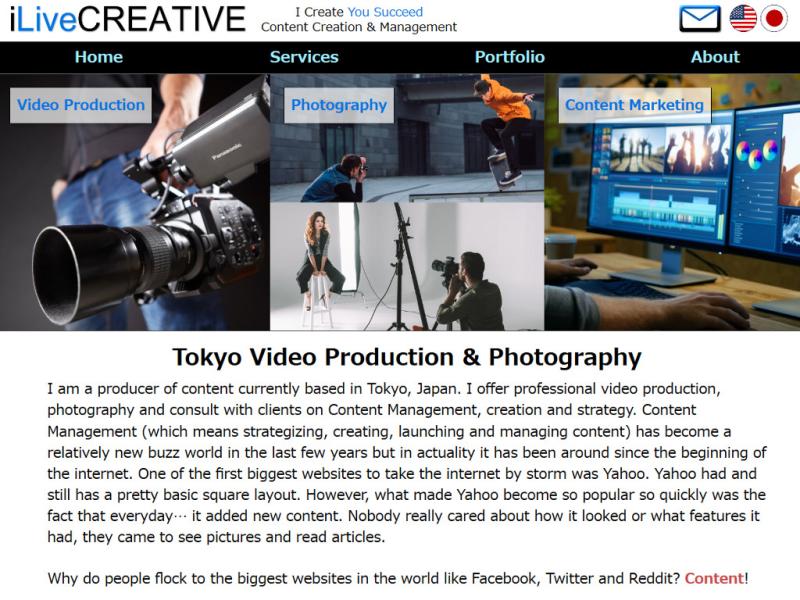Open the Portfolio navigation item
Viewport: 800px width, 600px height.
coord(509,57)
